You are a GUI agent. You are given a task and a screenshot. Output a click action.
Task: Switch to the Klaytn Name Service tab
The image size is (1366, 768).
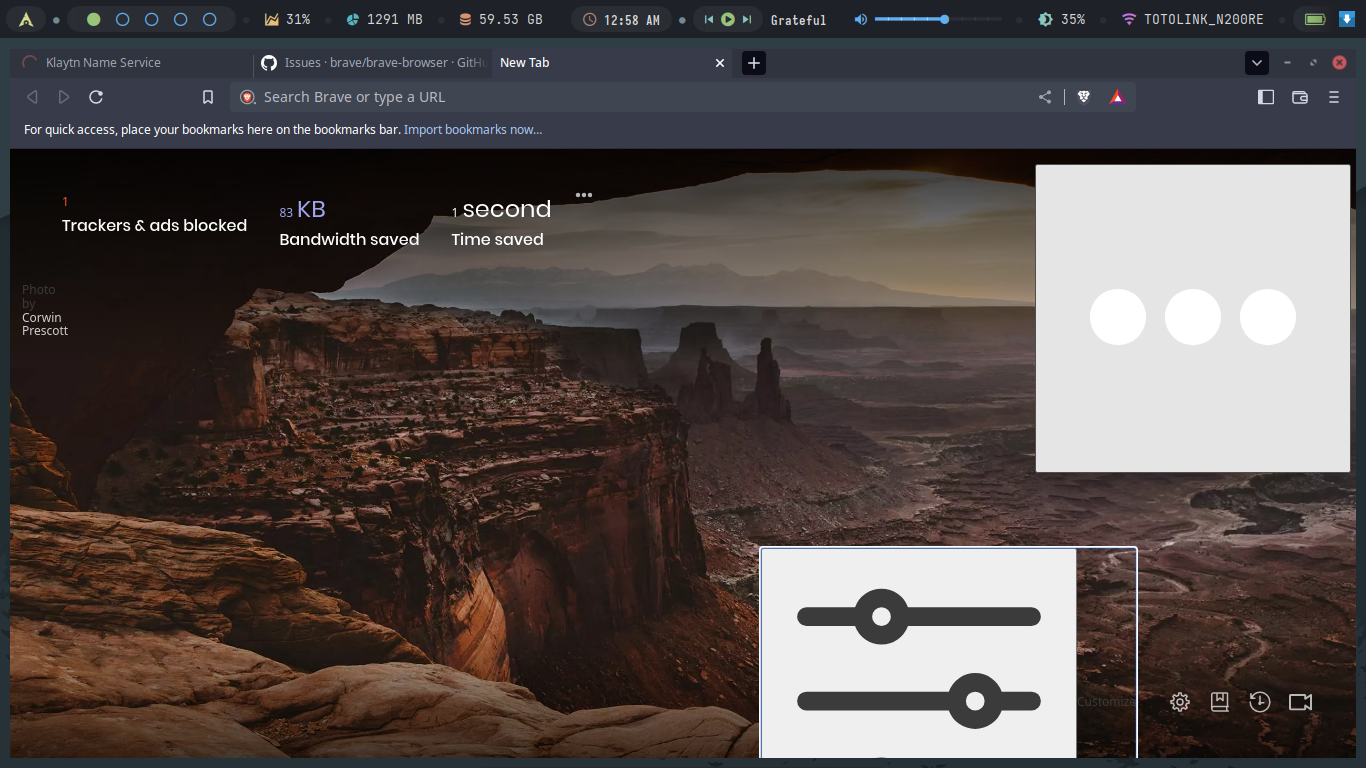[132, 63]
